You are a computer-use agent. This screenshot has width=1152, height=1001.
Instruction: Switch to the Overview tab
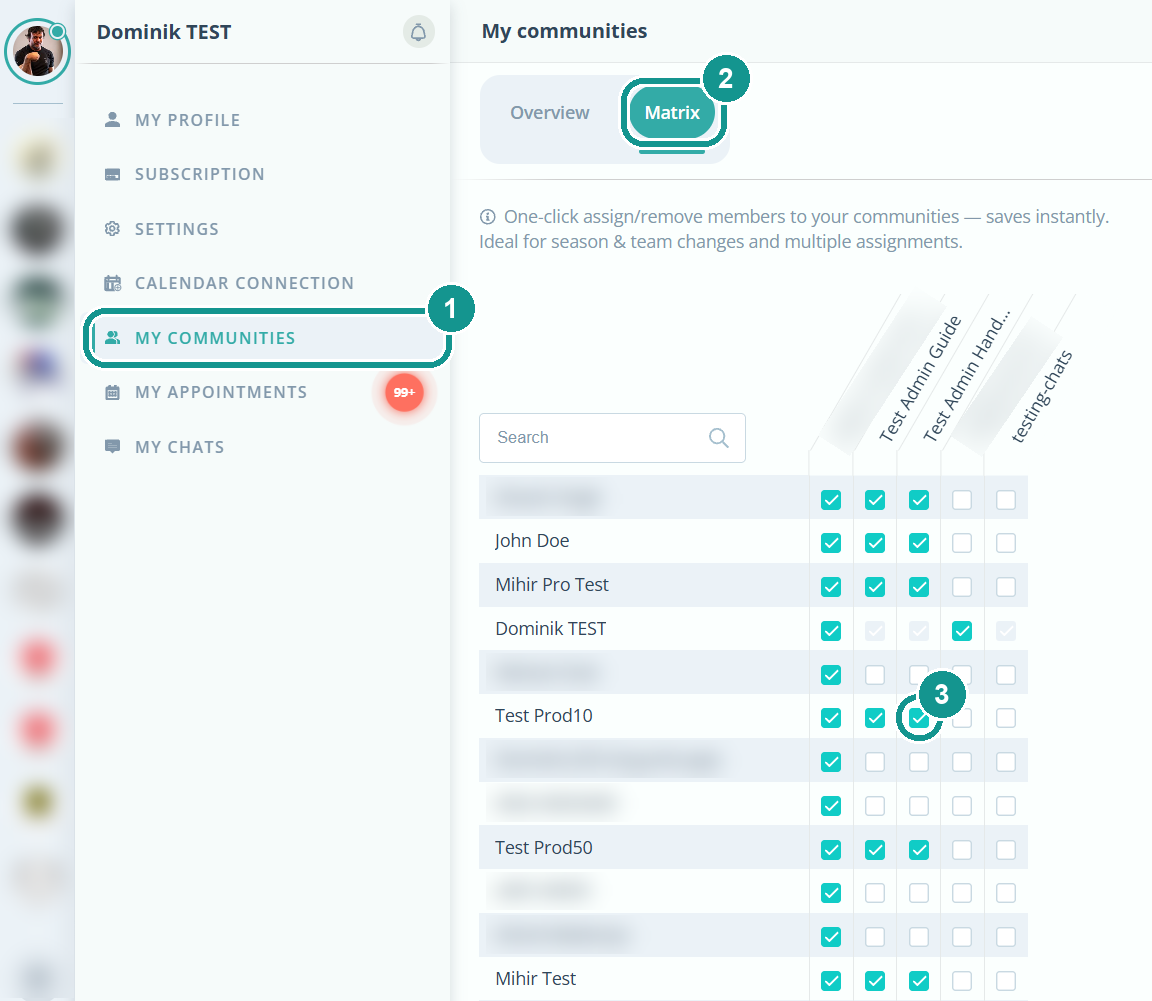click(x=550, y=112)
